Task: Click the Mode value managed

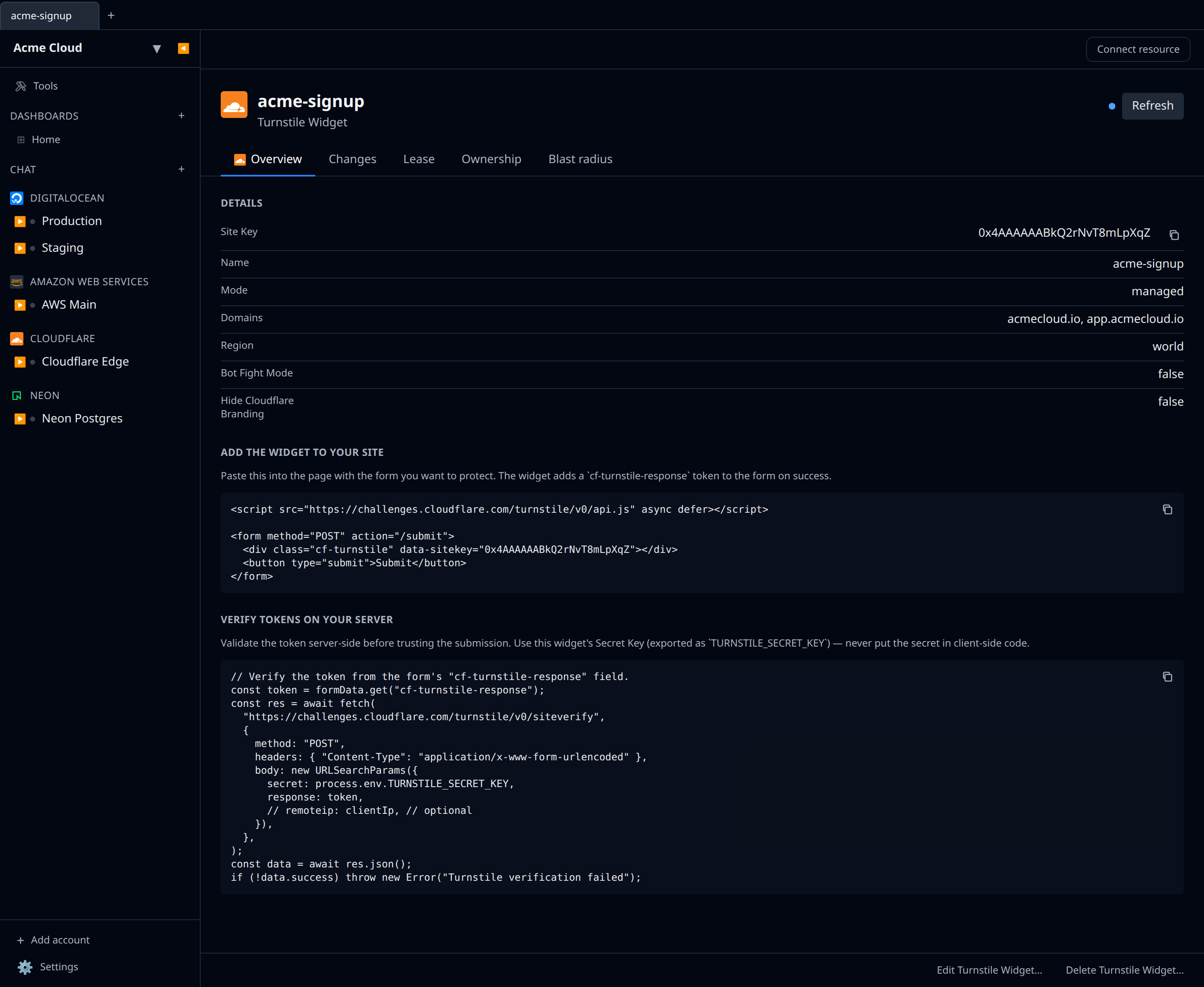Action: click(x=1157, y=291)
